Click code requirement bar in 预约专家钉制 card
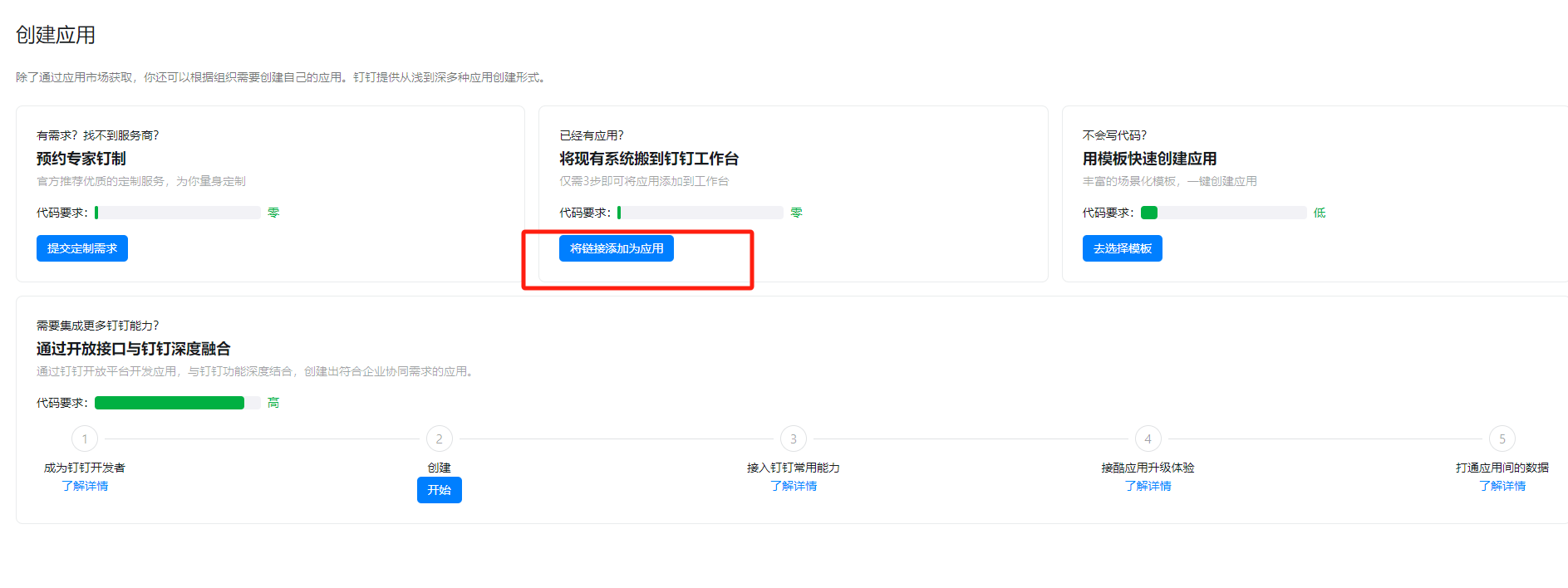The image size is (1568, 588). pos(178,213)
